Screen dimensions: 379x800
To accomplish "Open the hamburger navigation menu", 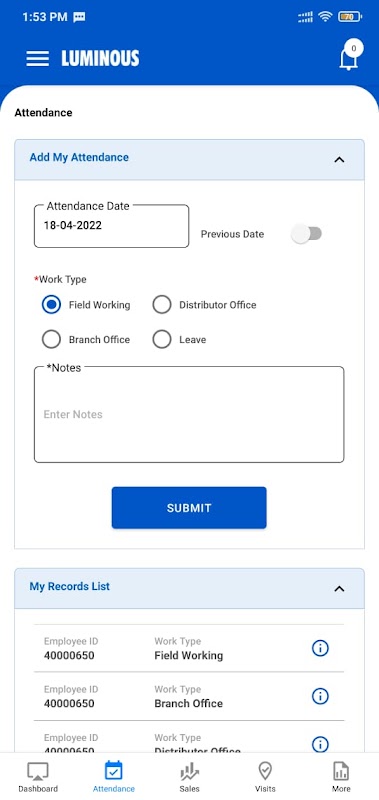I will [38, 59].
